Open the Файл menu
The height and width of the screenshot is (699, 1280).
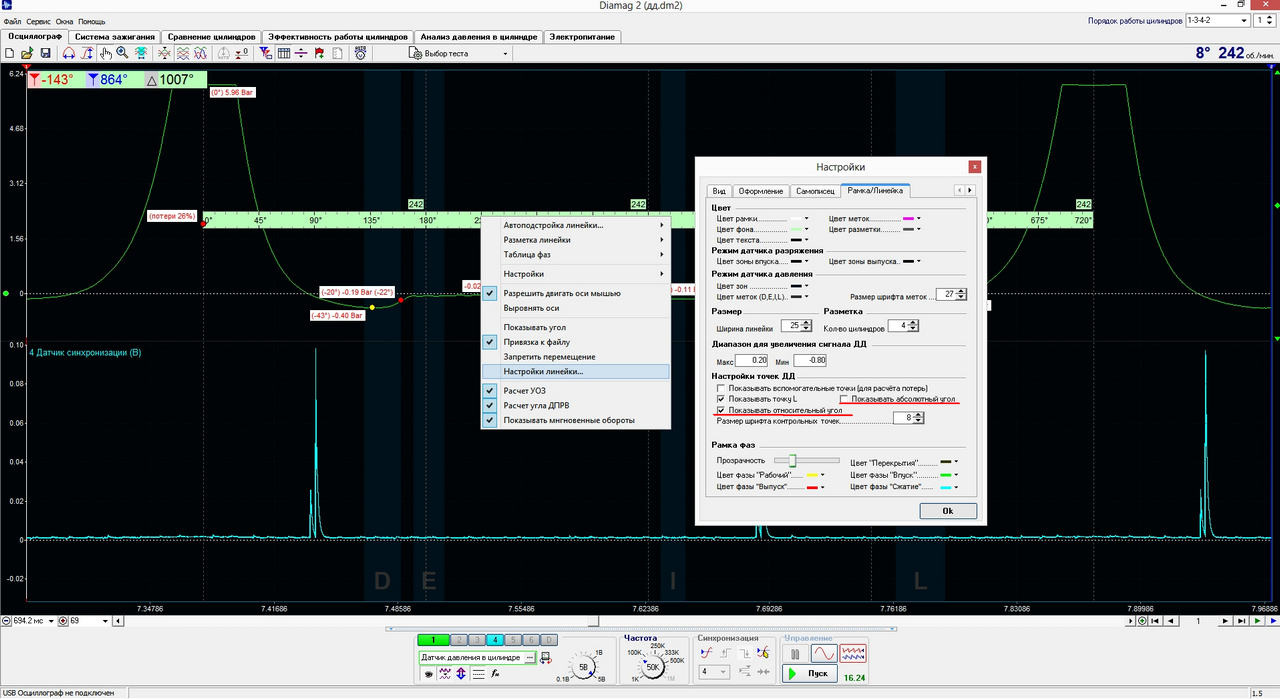coord(12,21)
